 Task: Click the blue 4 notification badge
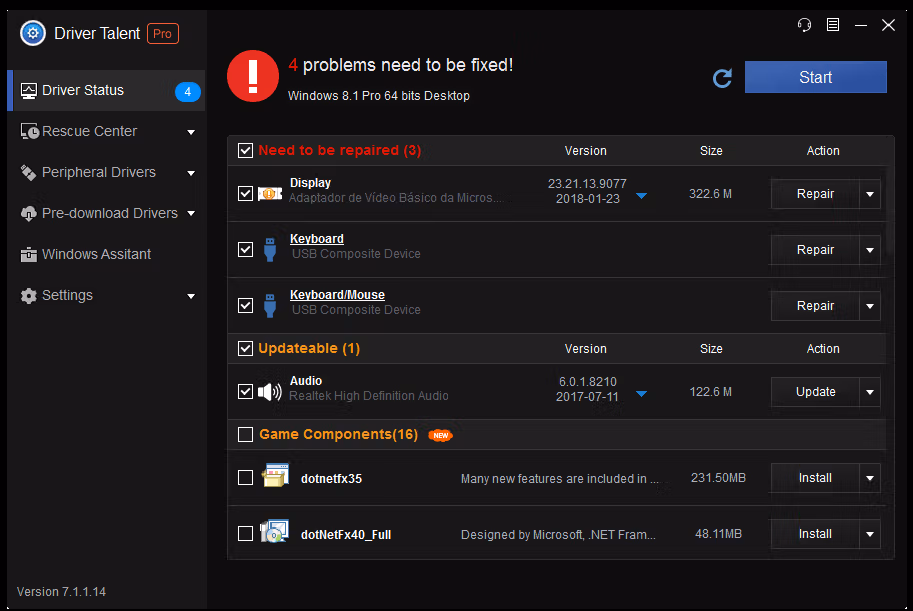(x=187, y=91)
